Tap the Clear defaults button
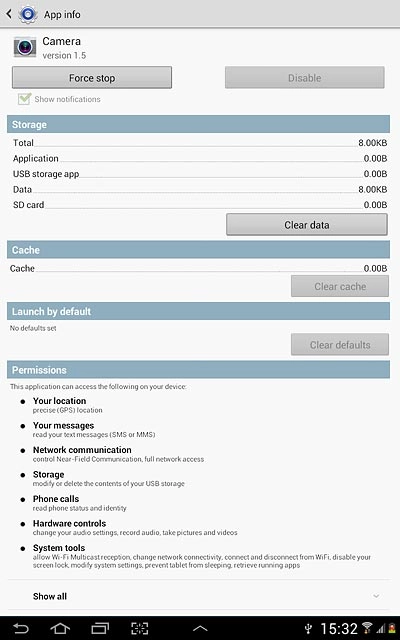 (340, 344)
